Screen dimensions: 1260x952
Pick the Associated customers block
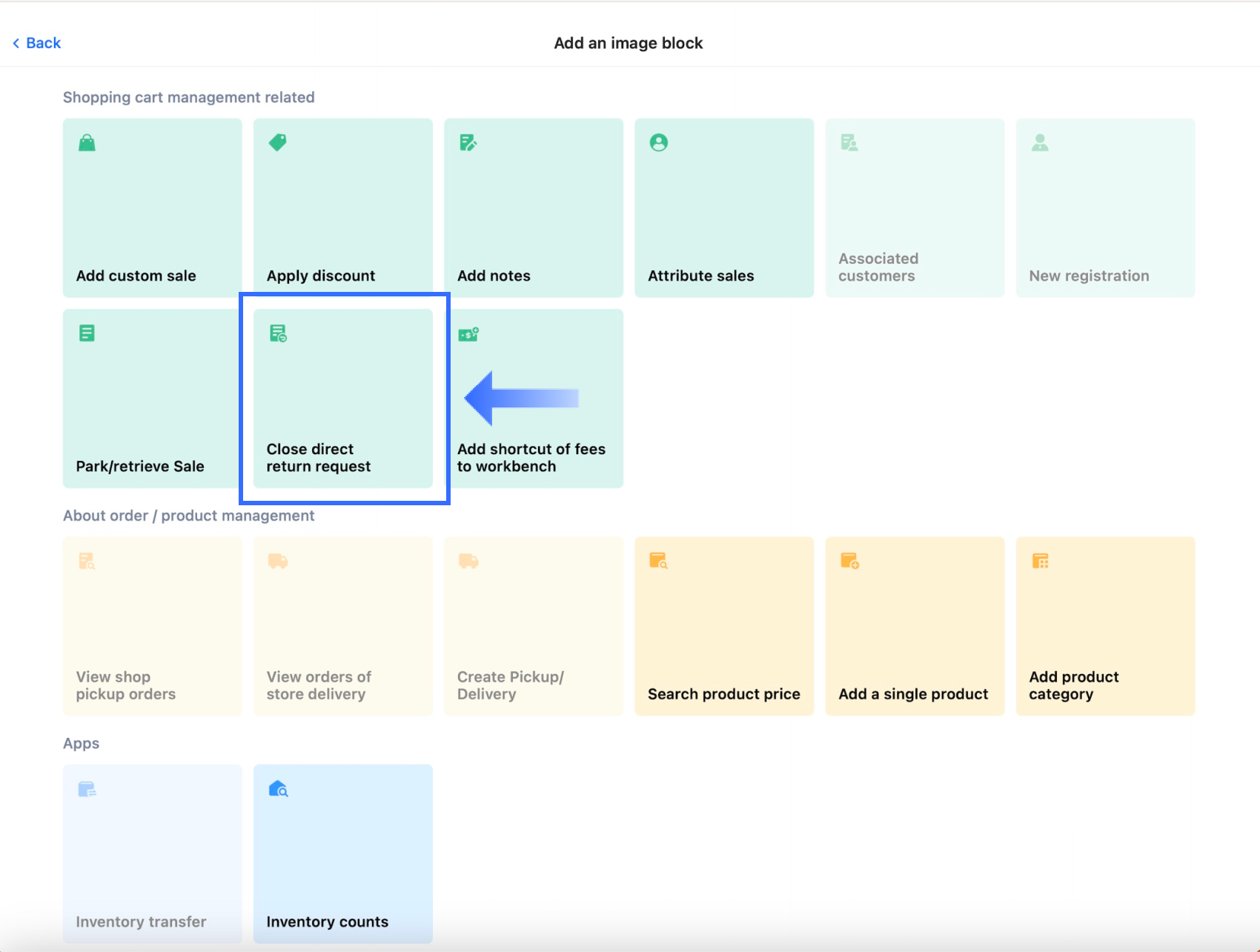pyautogui.click(x=915, y=208)
